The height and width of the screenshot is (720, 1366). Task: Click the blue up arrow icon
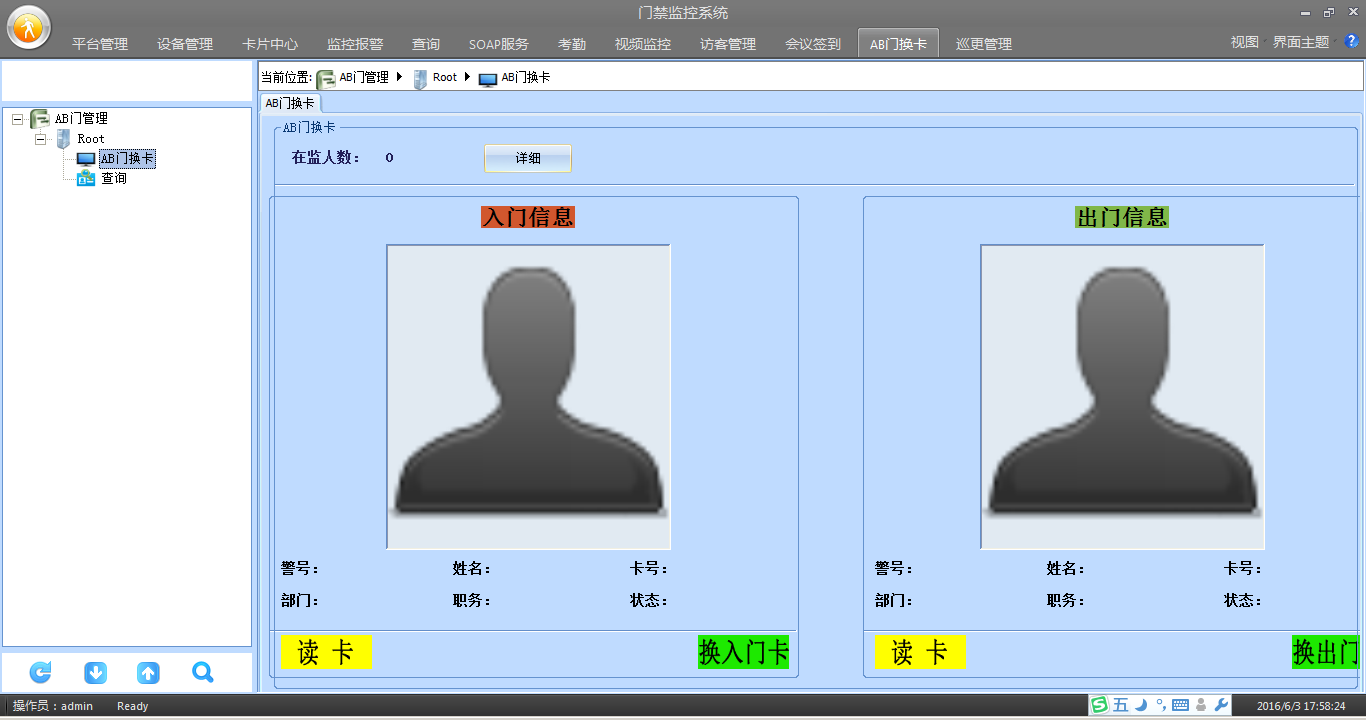tap(148, 673)
